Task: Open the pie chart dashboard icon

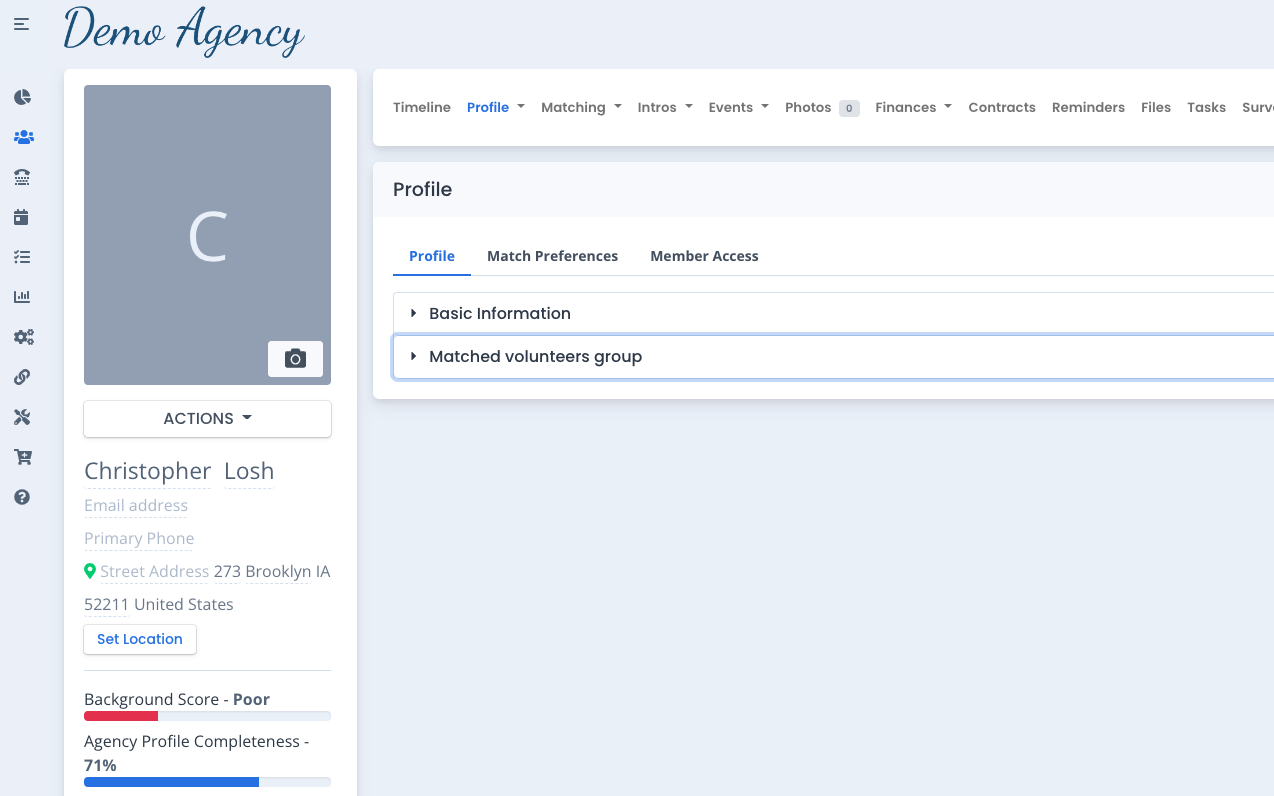Action: tap(22, 97)
